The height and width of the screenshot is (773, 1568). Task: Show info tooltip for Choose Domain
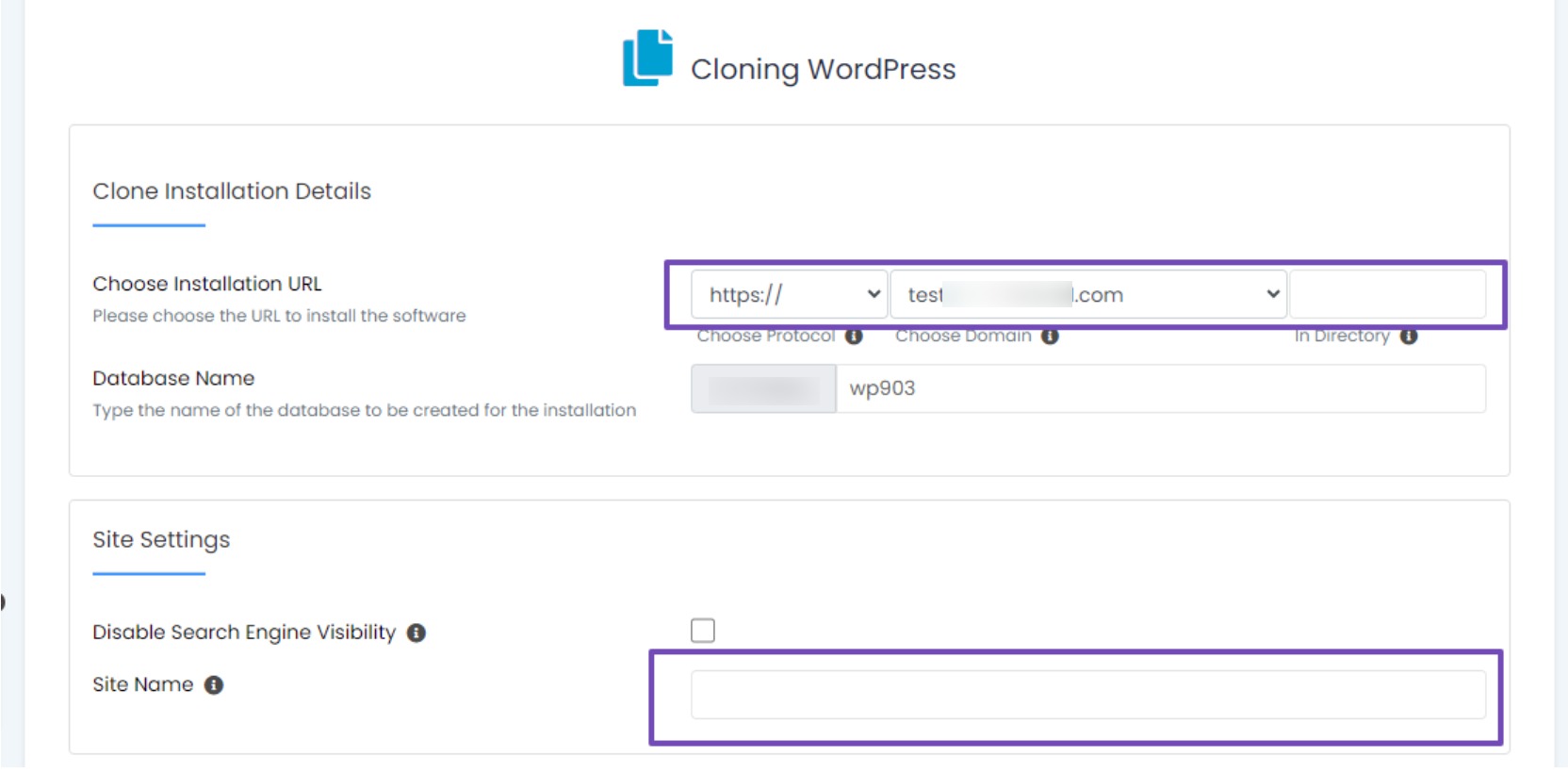pyautogui.click(x=1050, y=337)
